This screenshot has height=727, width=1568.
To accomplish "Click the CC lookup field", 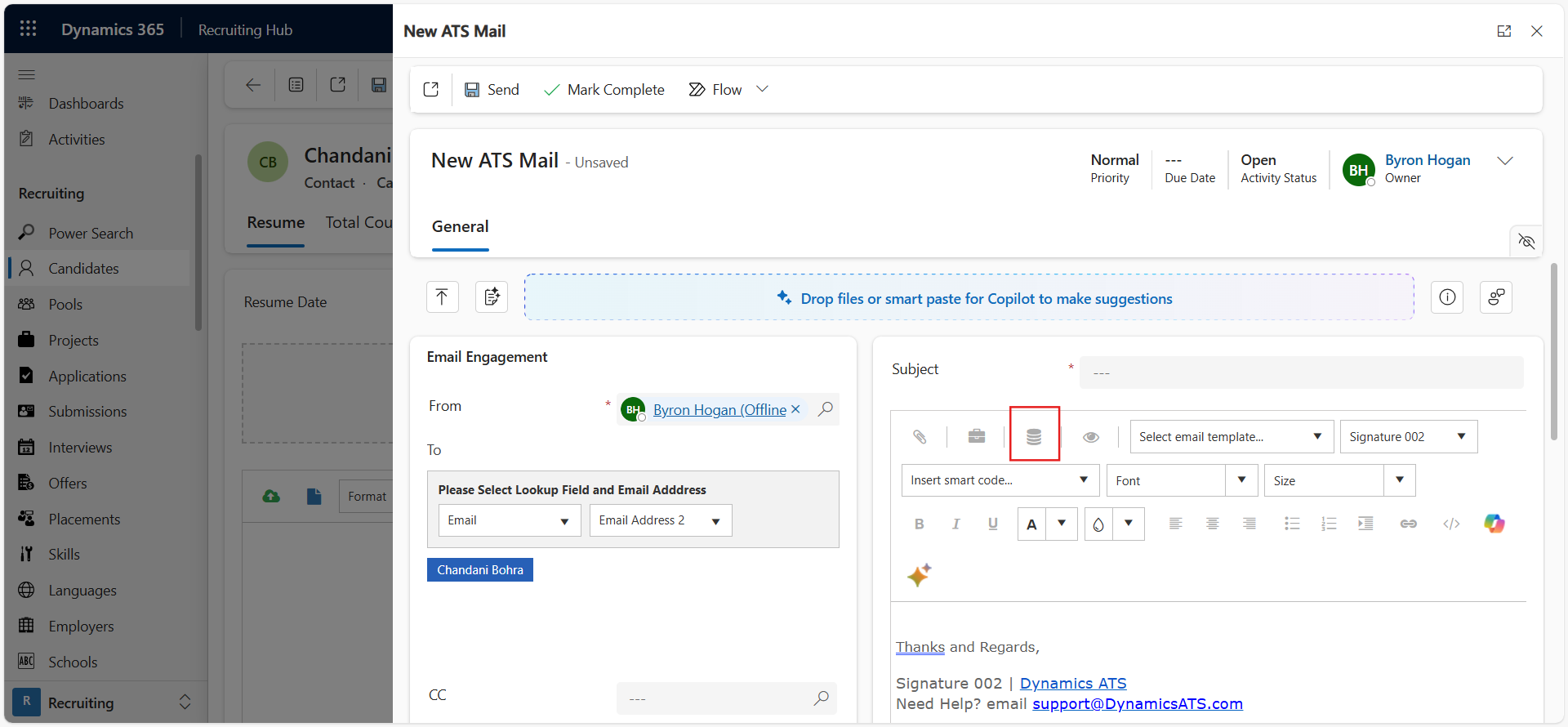I will [x=727, y=698].
